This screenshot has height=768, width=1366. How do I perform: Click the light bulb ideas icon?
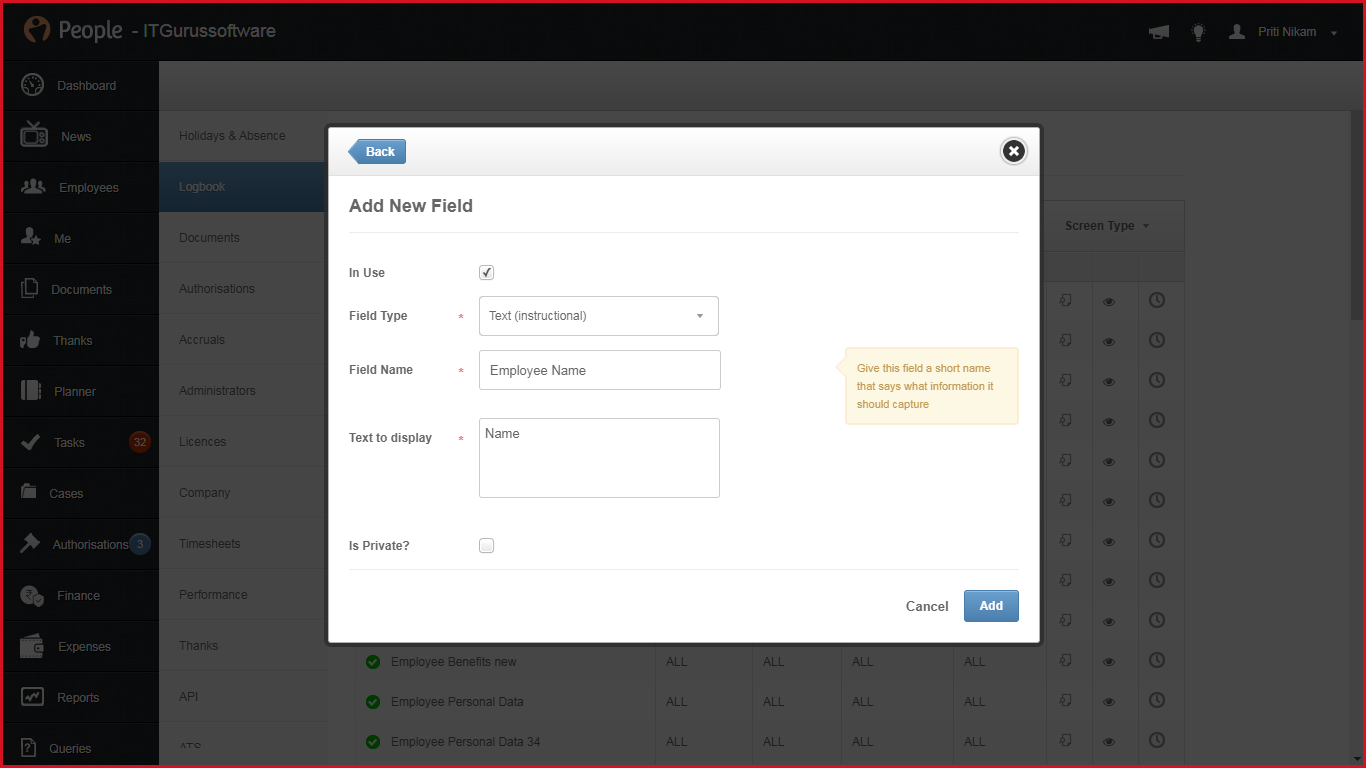click(1198, 32)
